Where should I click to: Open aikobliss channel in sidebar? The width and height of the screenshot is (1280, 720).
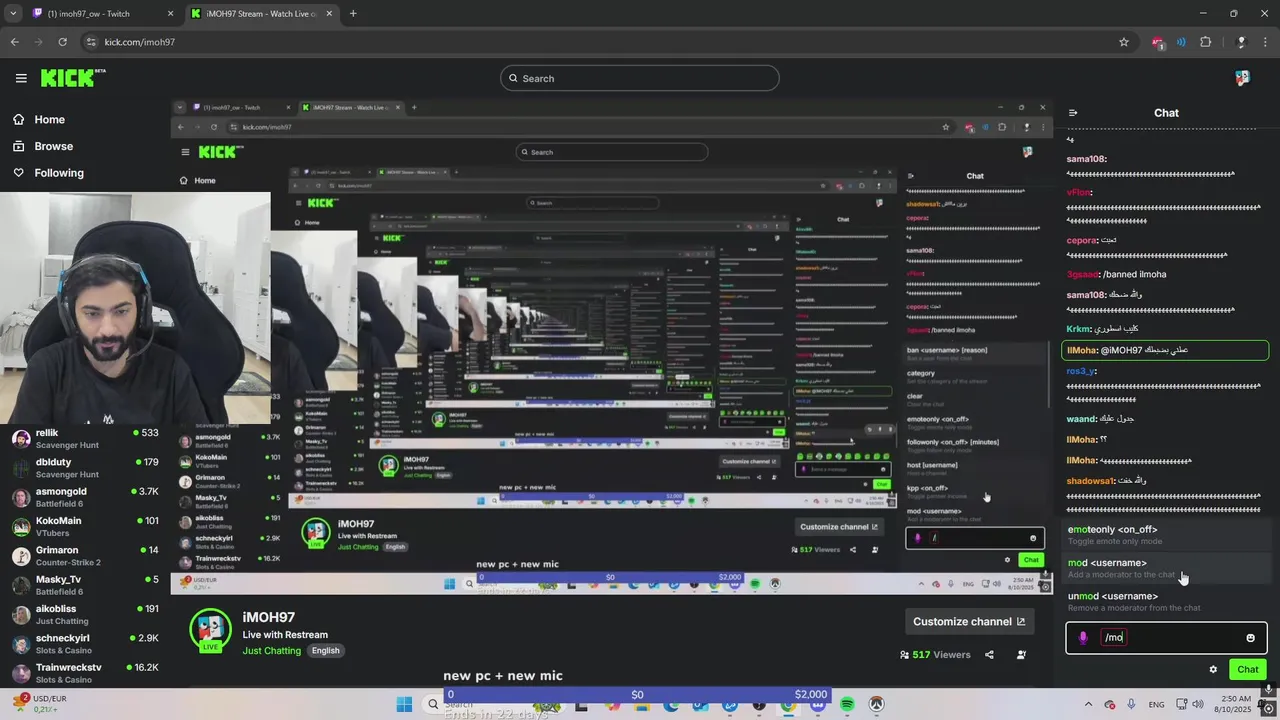point(84,614)
